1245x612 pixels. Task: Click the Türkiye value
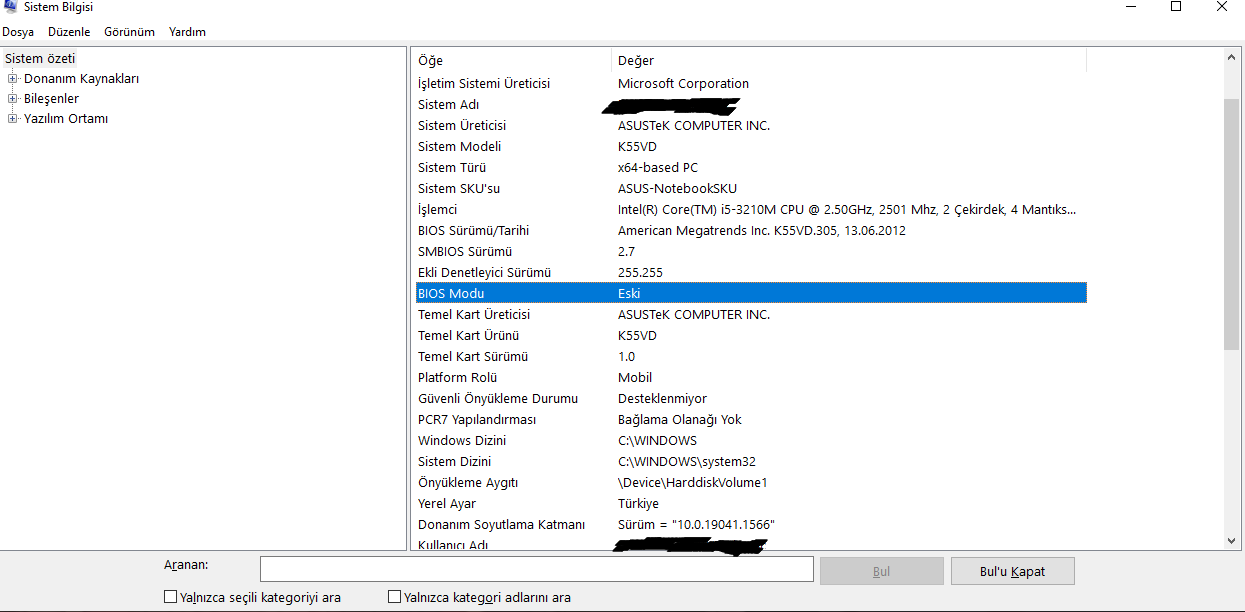point(638,503)
